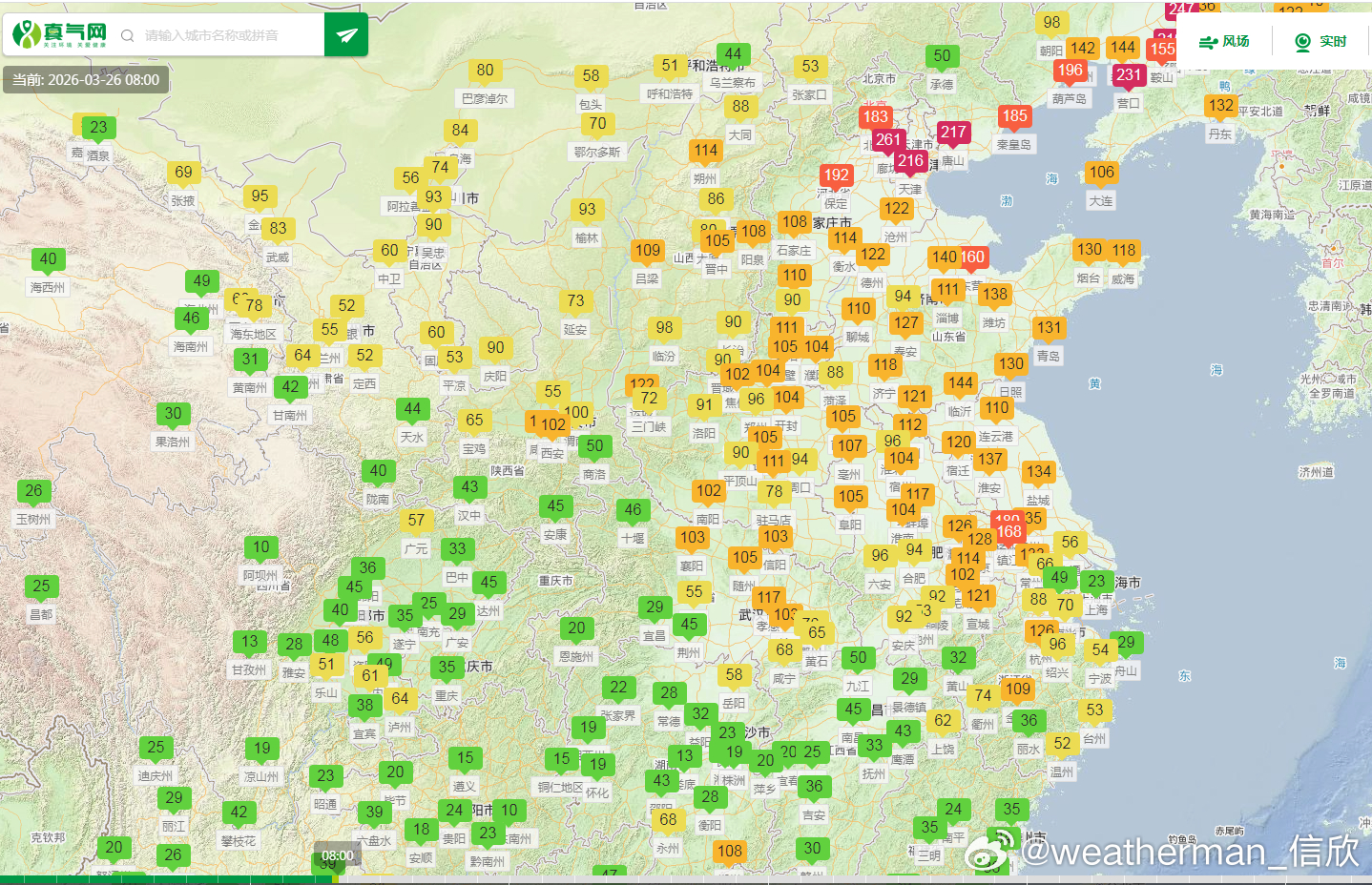Select the 盐城 marker showing 134
Viewport: 1372px width, 885px height.
coord(1038,473)
